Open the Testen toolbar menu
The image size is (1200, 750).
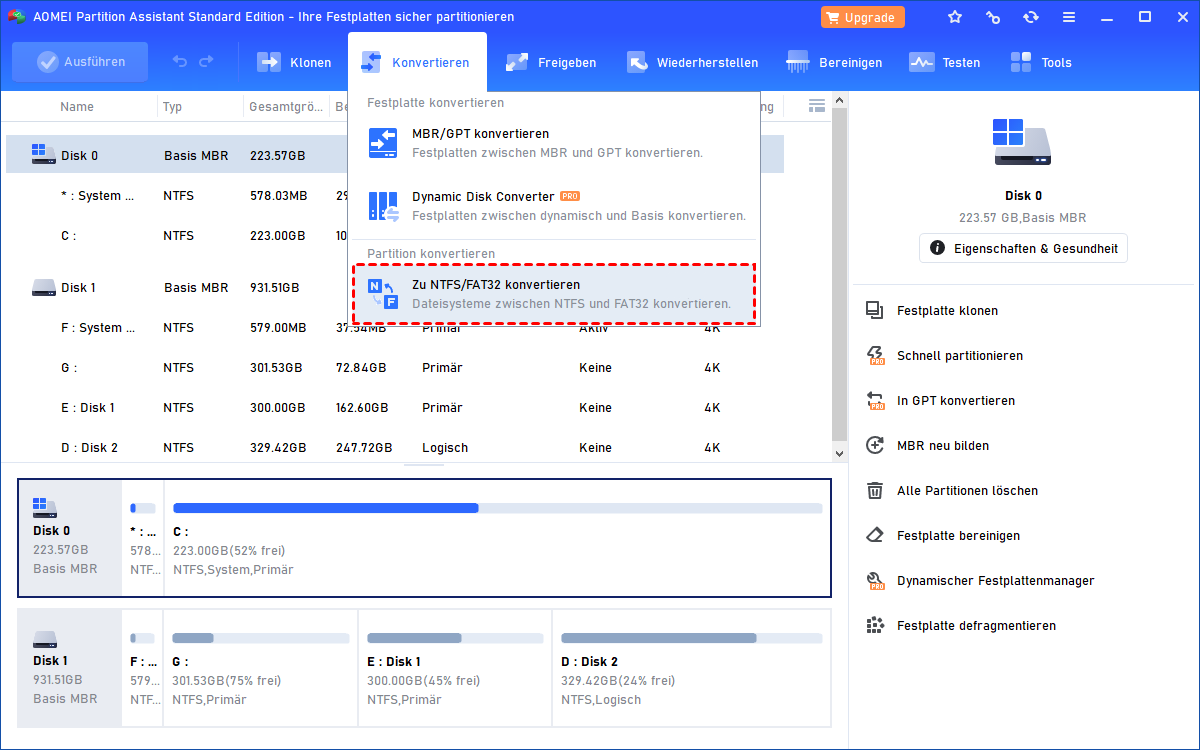tap(944, 62)
